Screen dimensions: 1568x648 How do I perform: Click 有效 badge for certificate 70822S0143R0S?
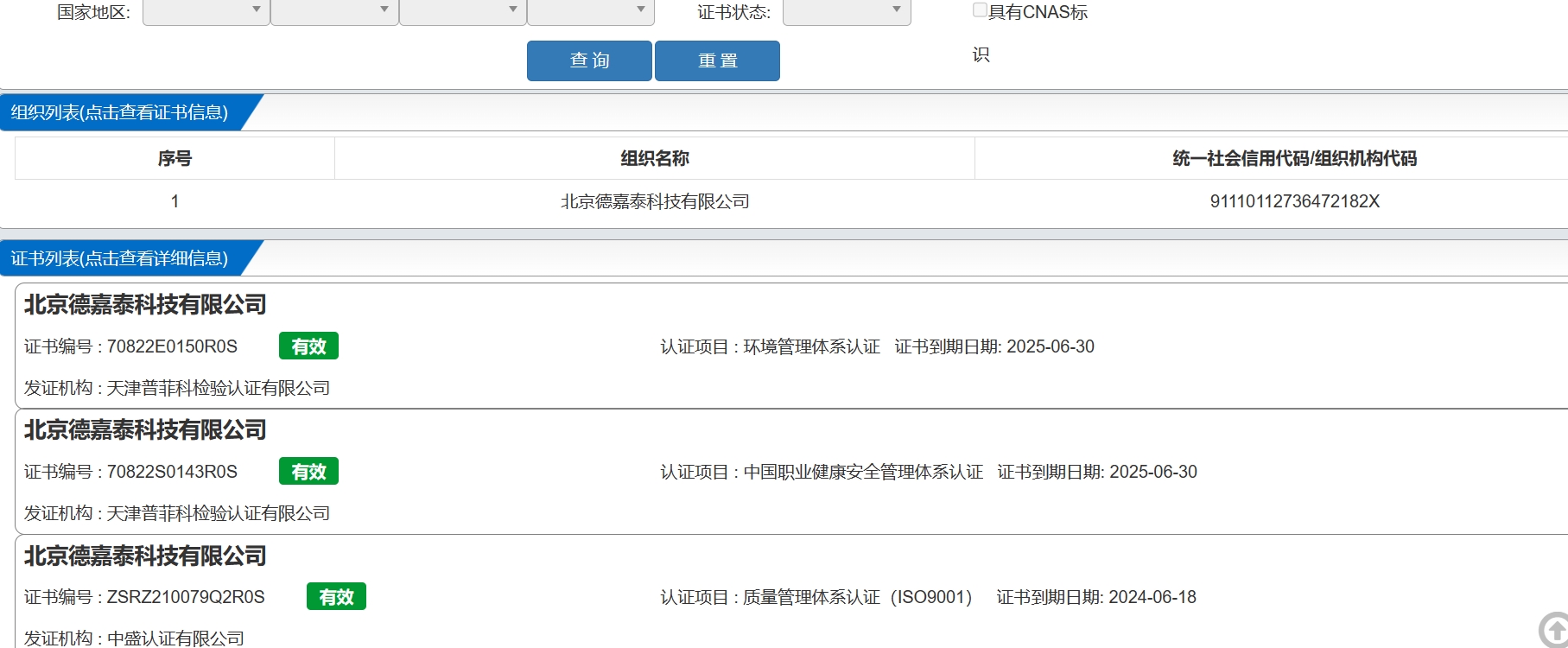point(308,471)
